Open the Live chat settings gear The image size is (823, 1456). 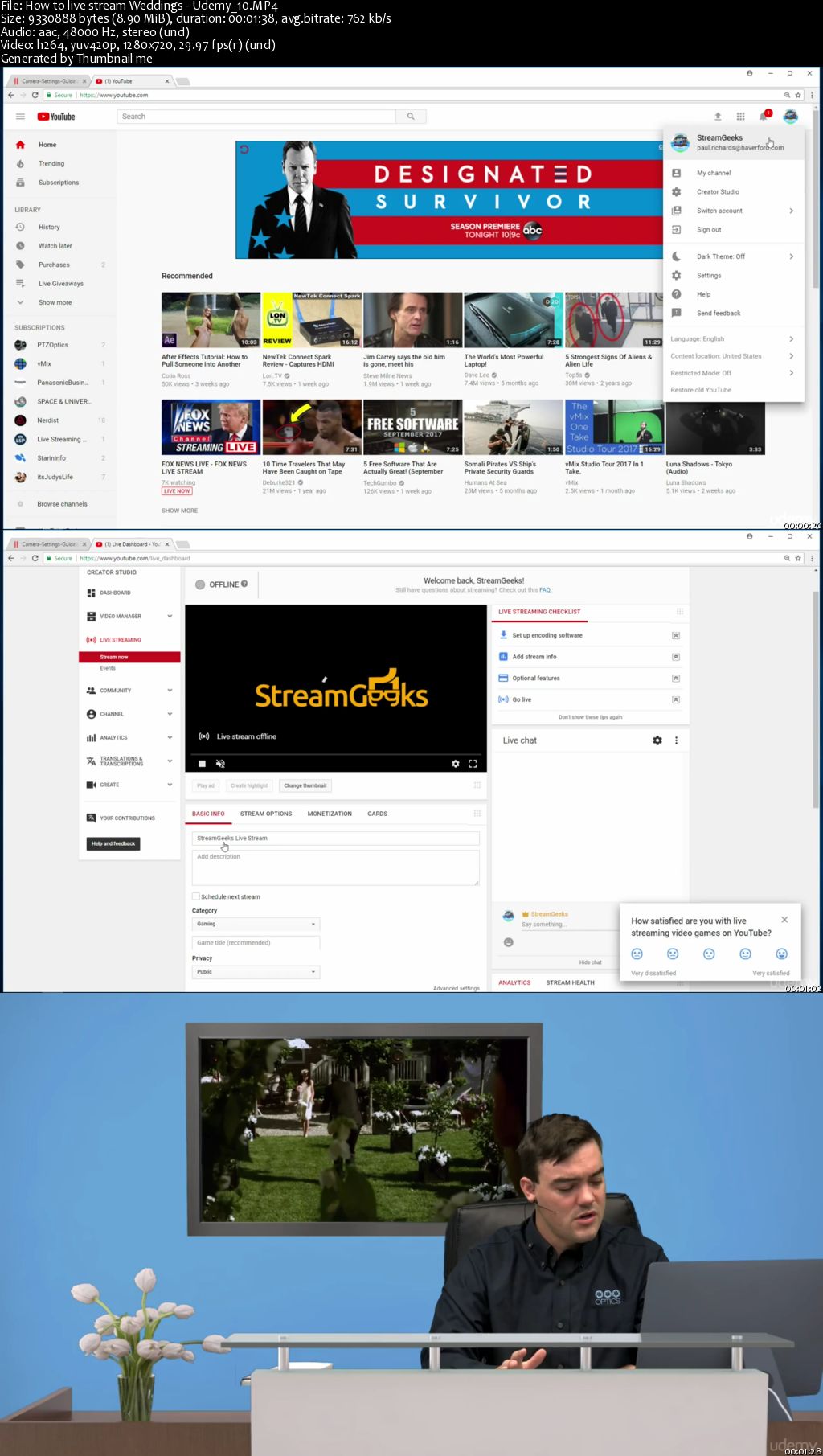click(657, 740)
